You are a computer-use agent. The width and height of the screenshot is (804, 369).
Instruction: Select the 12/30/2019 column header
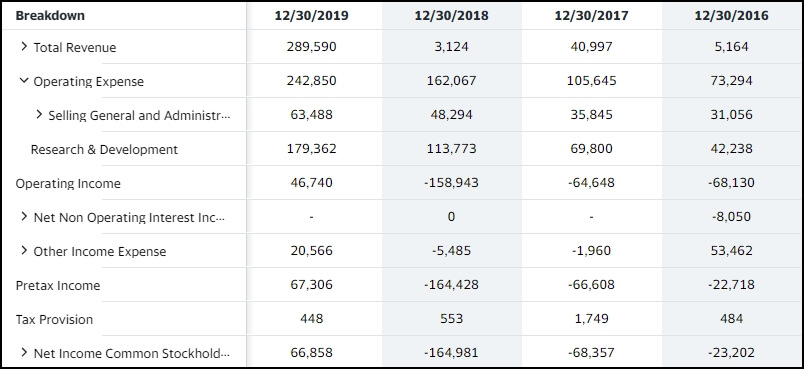(311, 16)
